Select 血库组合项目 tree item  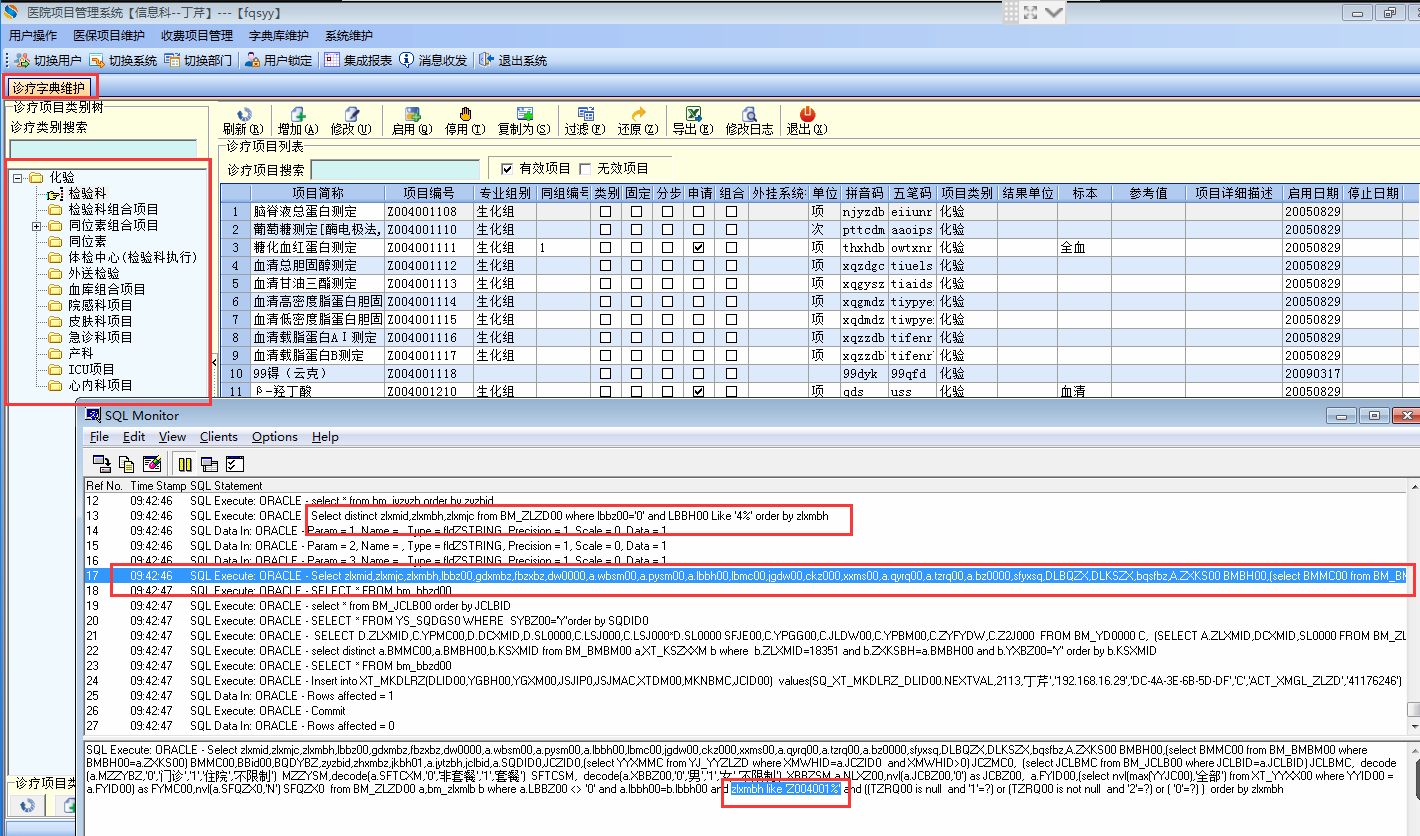point(107,289)
